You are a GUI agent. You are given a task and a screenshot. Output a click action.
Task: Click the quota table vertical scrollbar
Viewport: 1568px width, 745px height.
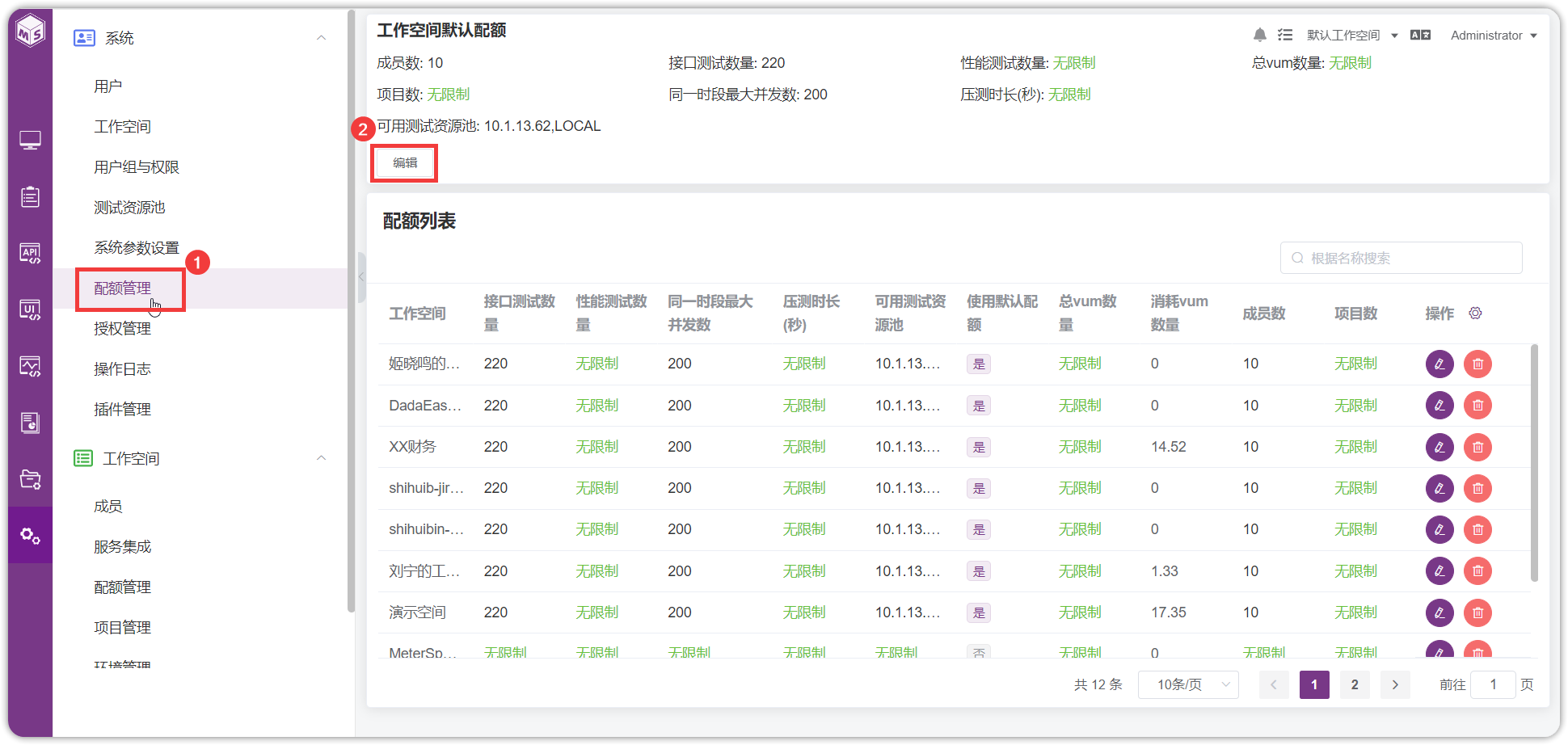(x=1534, y=463)
